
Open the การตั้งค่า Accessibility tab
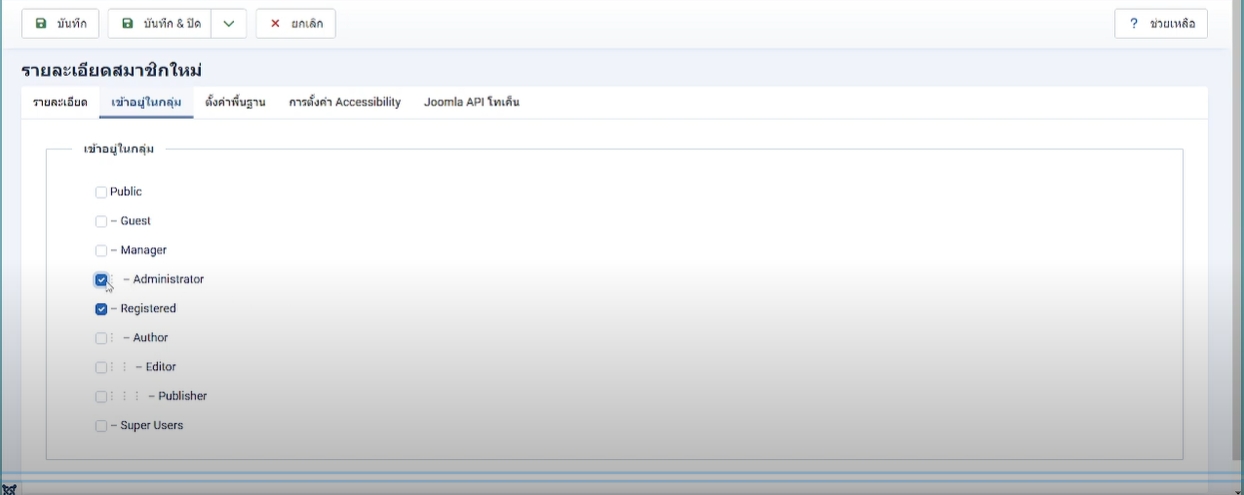pos(344,102)
